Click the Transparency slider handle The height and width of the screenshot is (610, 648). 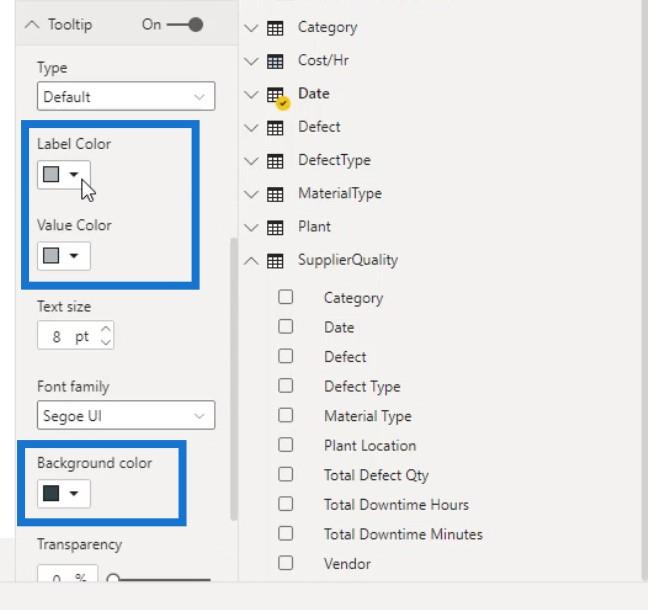[x=113, y=578]
